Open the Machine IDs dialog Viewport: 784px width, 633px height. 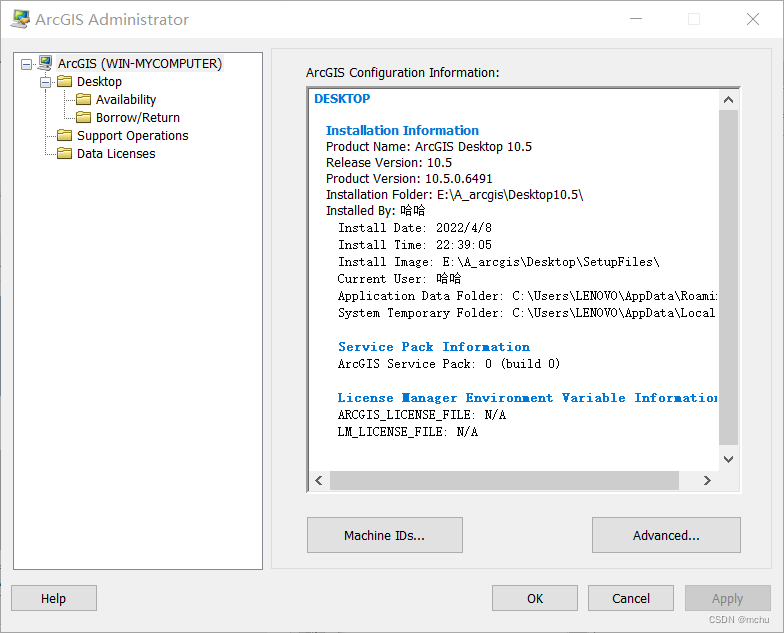[x=384, y=535]
